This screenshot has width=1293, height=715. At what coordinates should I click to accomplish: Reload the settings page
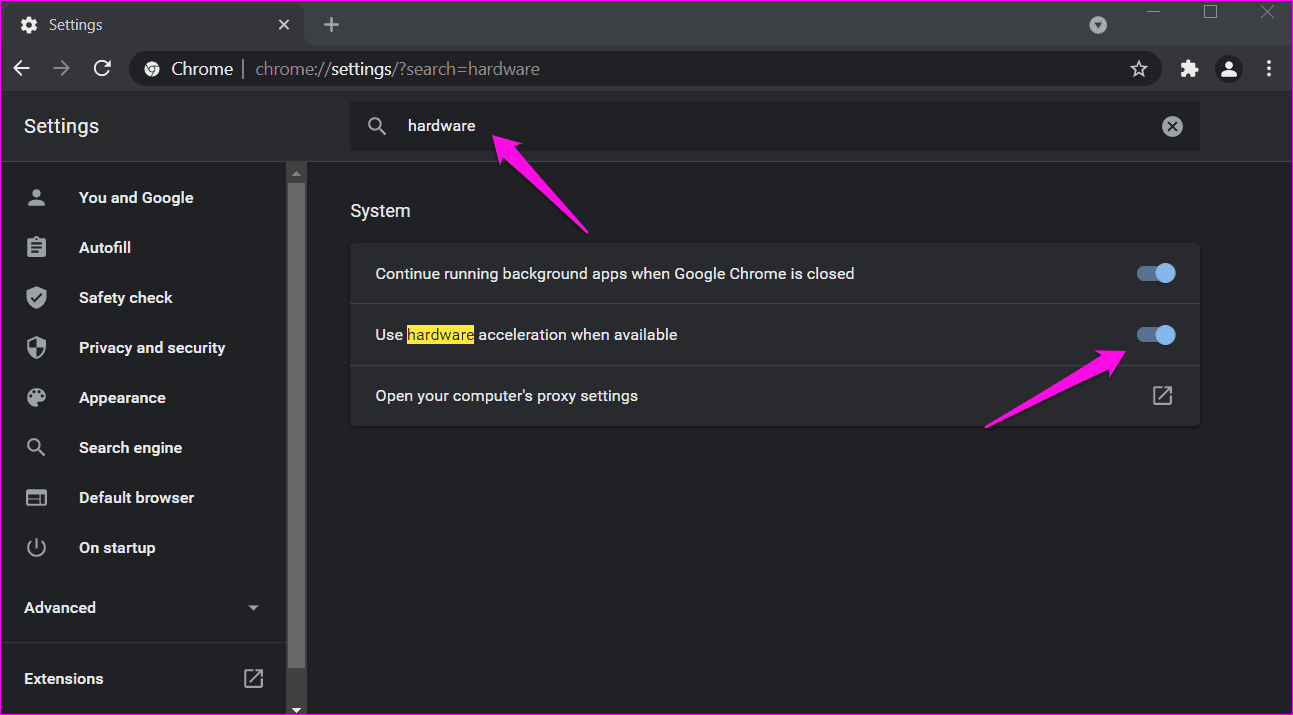click(x=102, y=68)
